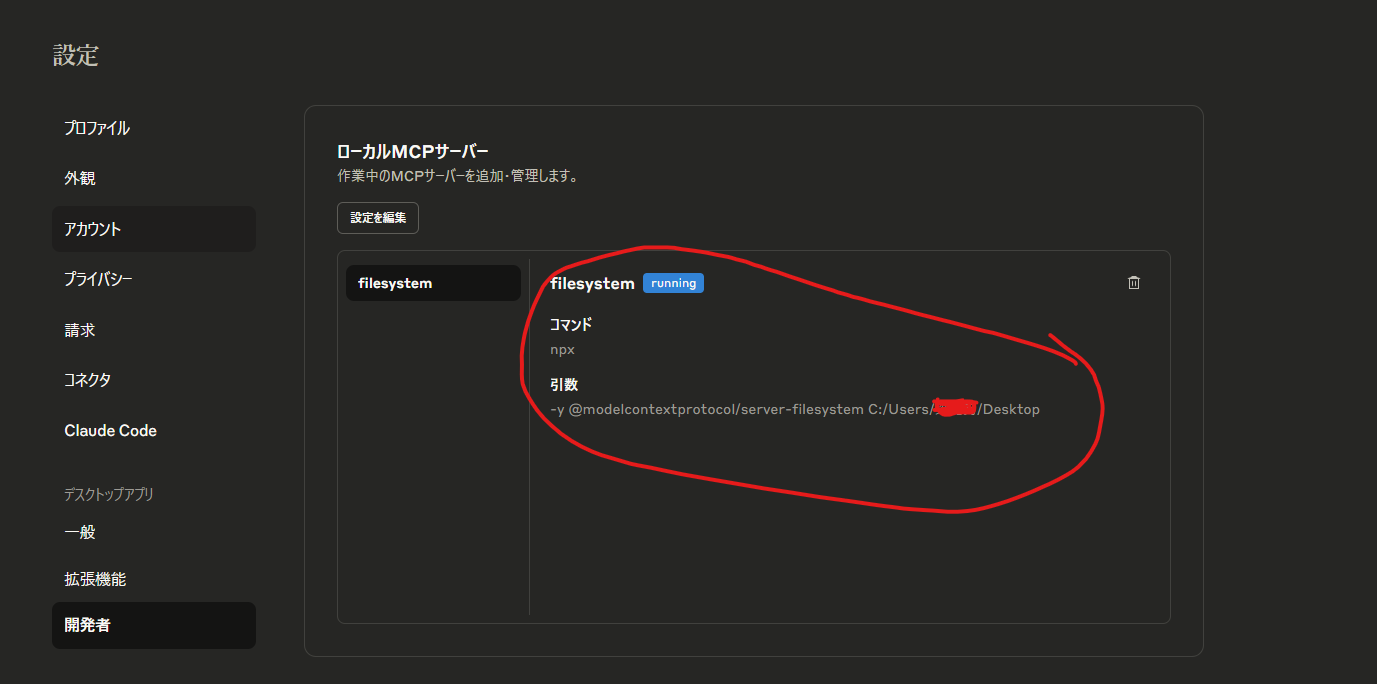Screen dimensions: 1377x684
Task: Select アカウント in the settings sidebar
Action: [154, 229]
